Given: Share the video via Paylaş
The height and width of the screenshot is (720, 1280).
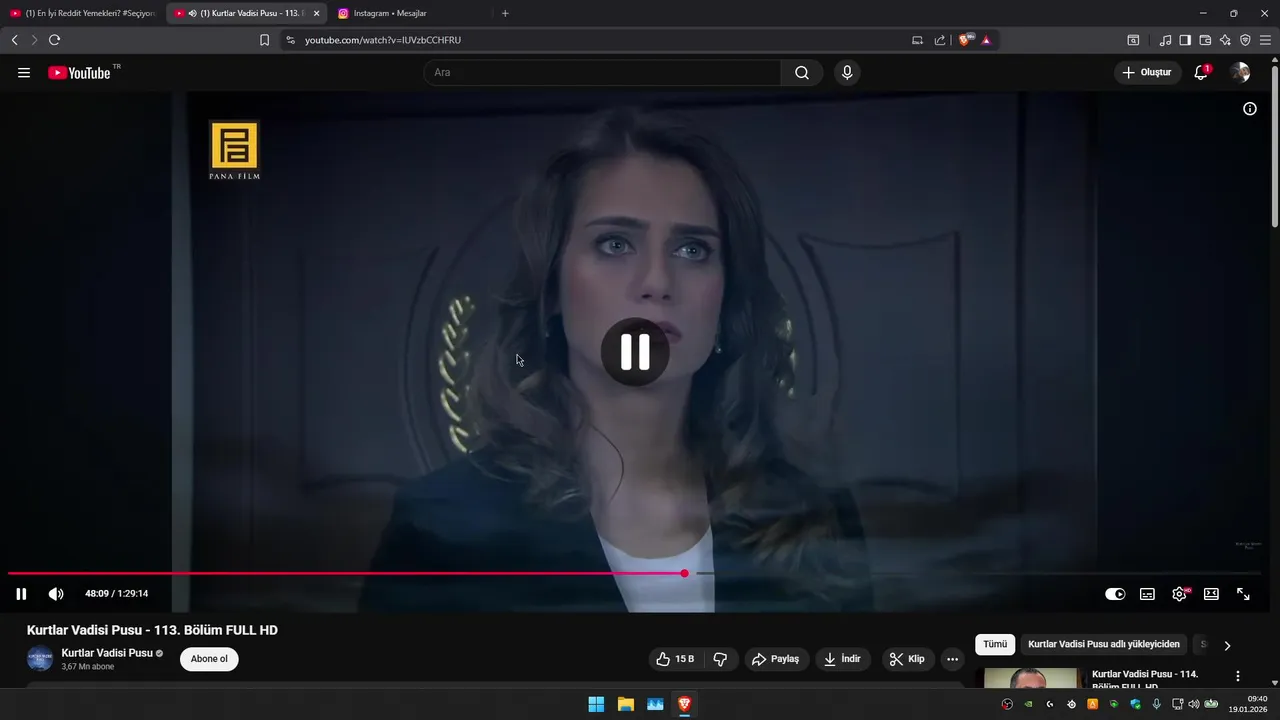Looking at the screenshot, I should [x=777, y=659].
